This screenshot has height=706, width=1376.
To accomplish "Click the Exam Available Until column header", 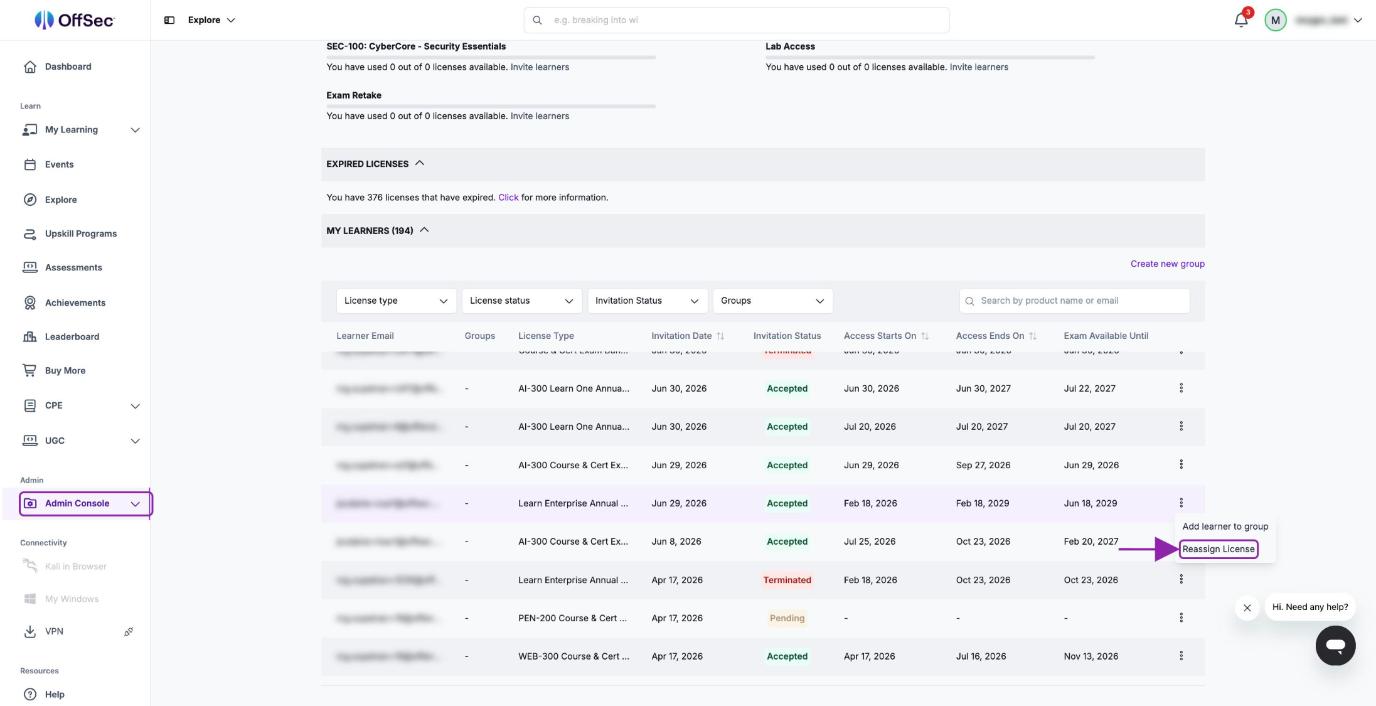I will tap(1106, 336).
